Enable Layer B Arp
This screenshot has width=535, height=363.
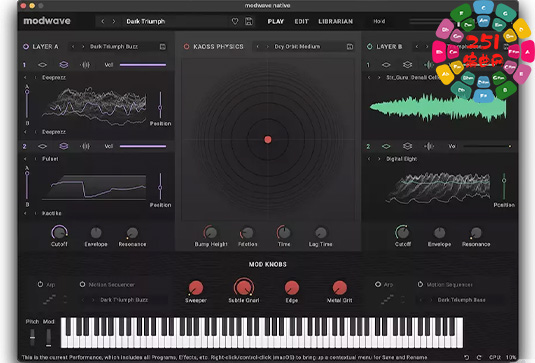point(378,284)
